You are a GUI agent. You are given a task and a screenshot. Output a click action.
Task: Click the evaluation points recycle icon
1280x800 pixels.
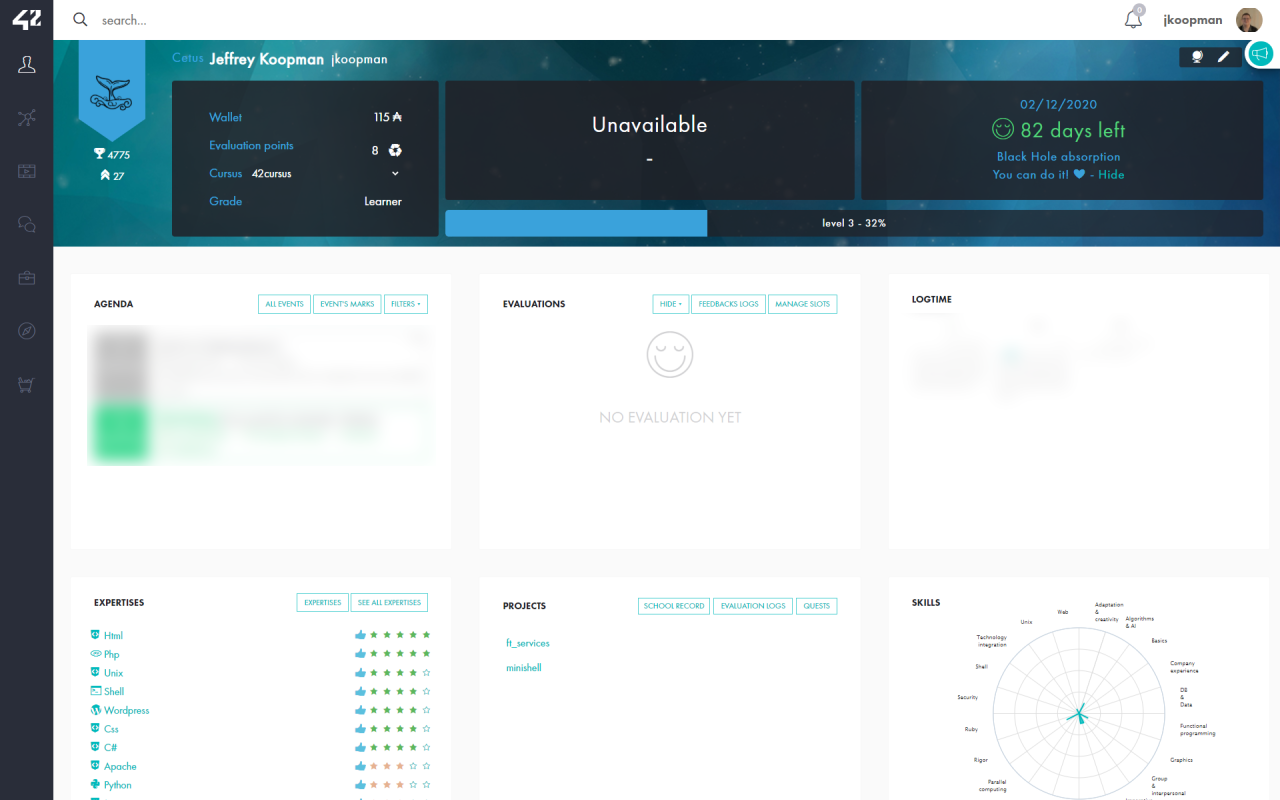[396, 150]
